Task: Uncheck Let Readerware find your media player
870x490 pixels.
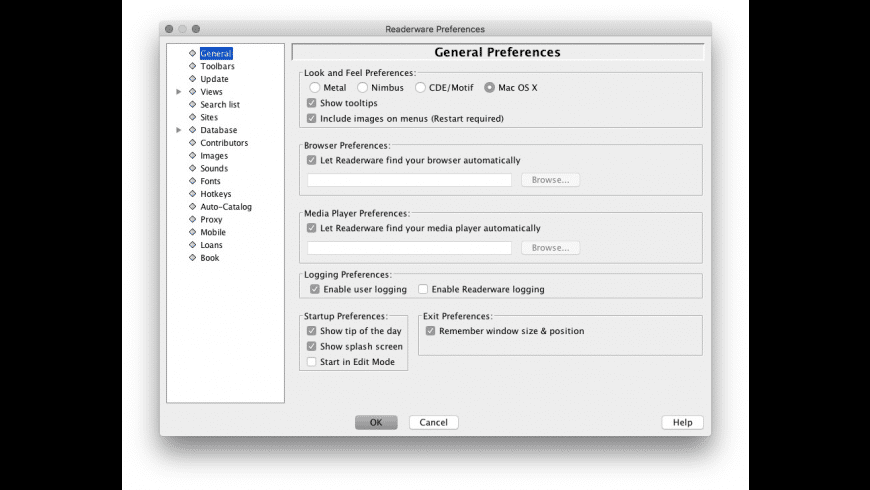Action: click(x=311, y=228)
